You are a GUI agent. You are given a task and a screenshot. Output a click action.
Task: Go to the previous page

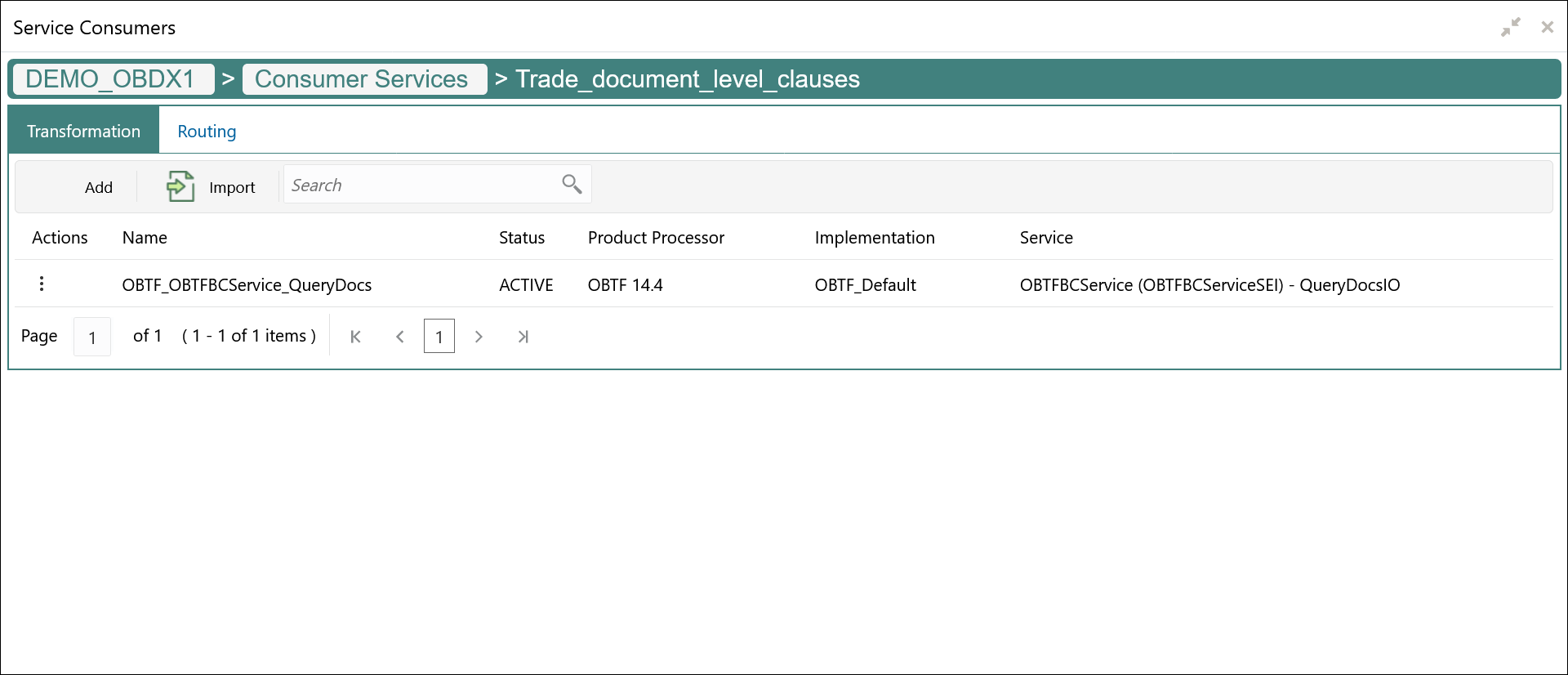tap(400, 337)
